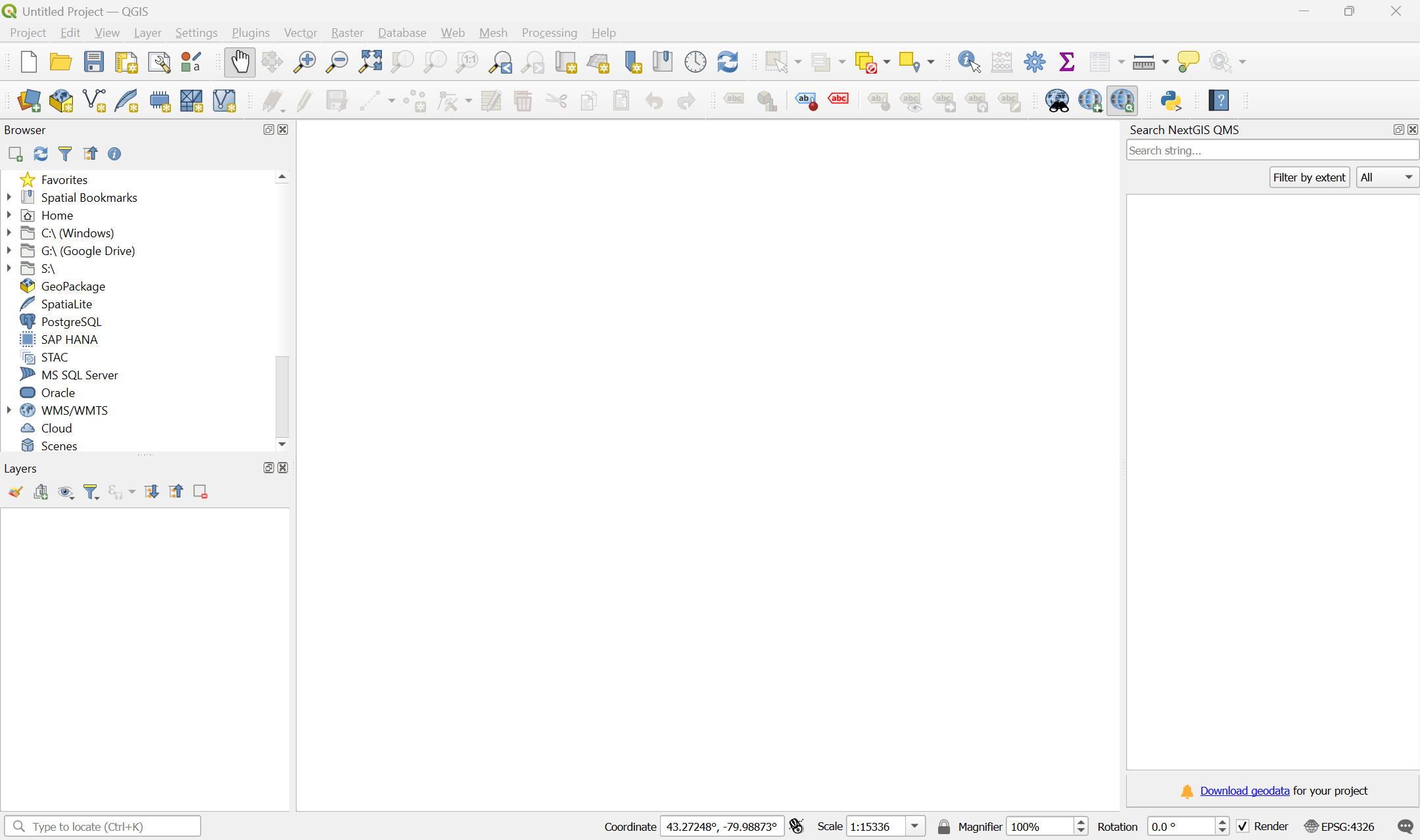Select Favorites in the Browser tree
Viewport: 1420px width, 840px height.
64,179
